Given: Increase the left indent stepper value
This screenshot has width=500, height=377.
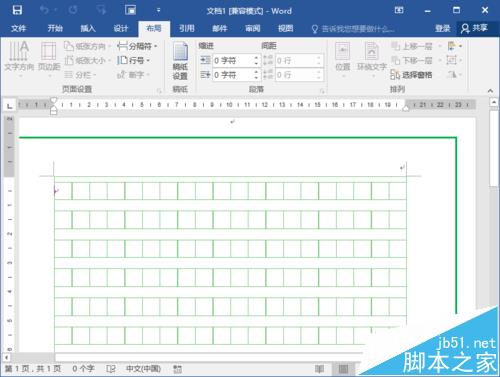Looking at the screenshot, I should click(256, 58).
